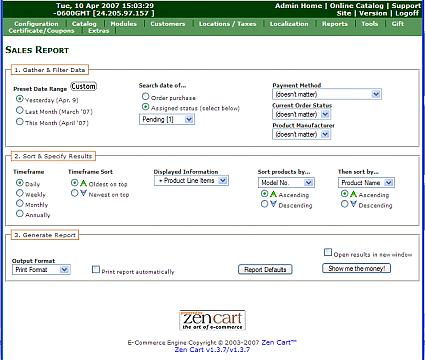Choose Assigned status search date option

(145, 107)
